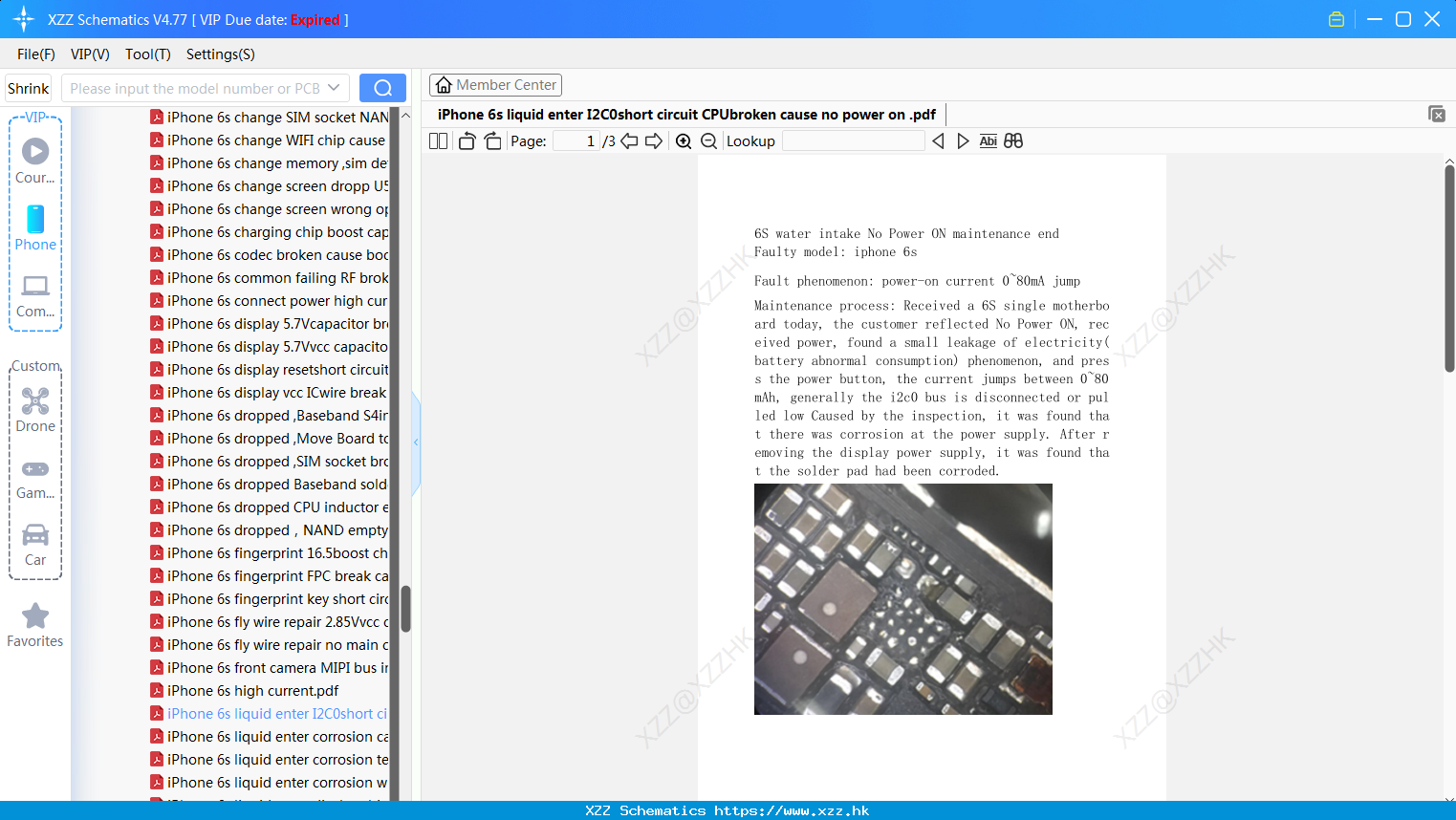Screen dimensions: 1456x820
Task: Open 'iPhone 6s display vcc ICwire break' file
Action: click(x=270, y=393)
